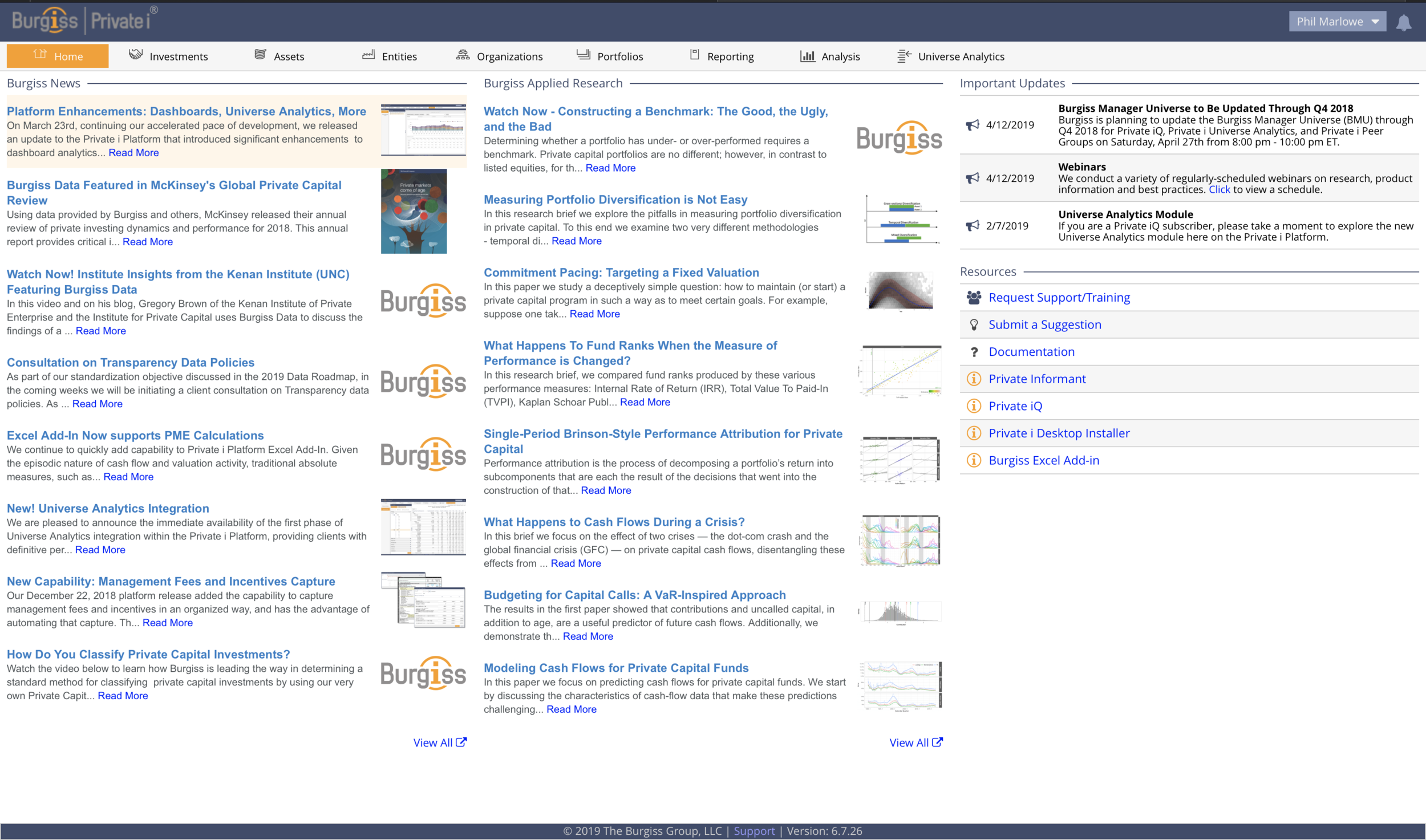Open Kenan Institute Insights article headline
This screenshot has width=1426, height=840.
(178, 282)
